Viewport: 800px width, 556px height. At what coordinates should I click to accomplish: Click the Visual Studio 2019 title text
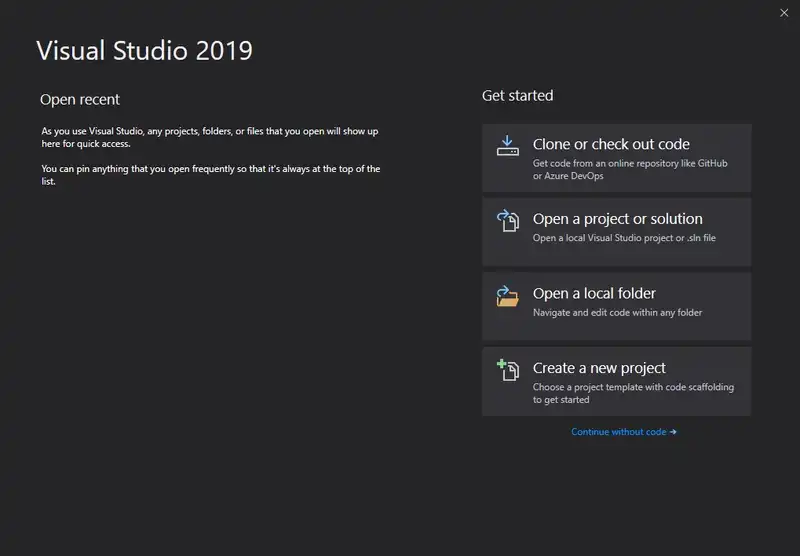pyautogui.click(x=144, y=50)
